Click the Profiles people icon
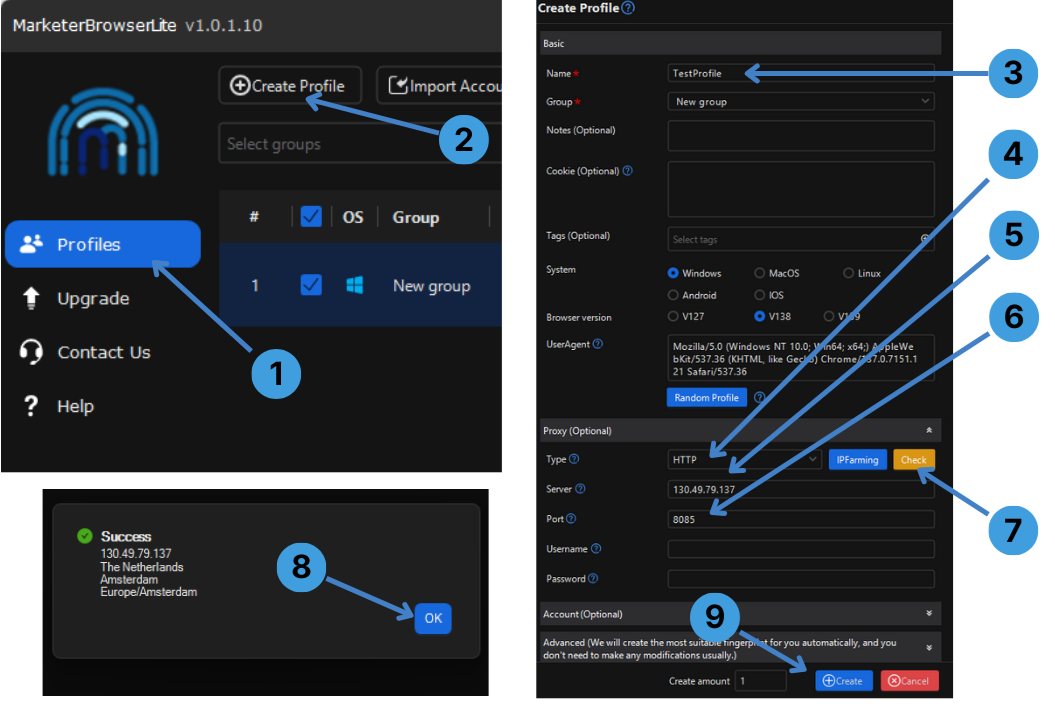Image resolution: width=1055 pixels, height=706 pixels. tap(31, 244)
